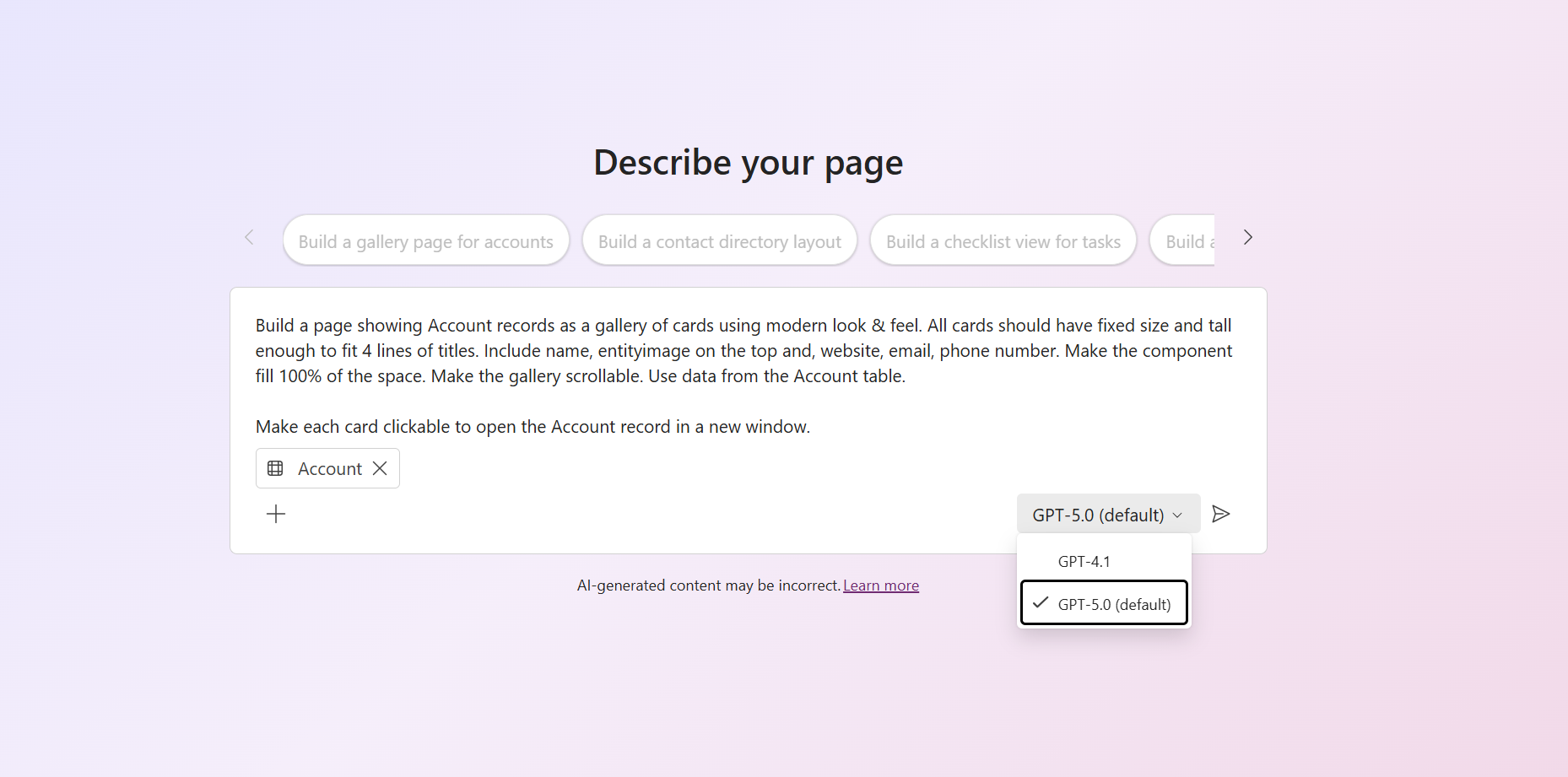This screenshot has width=1568, height=777.
Task: Show previous suggestions with left chevron
Action: tap(249, 238)
